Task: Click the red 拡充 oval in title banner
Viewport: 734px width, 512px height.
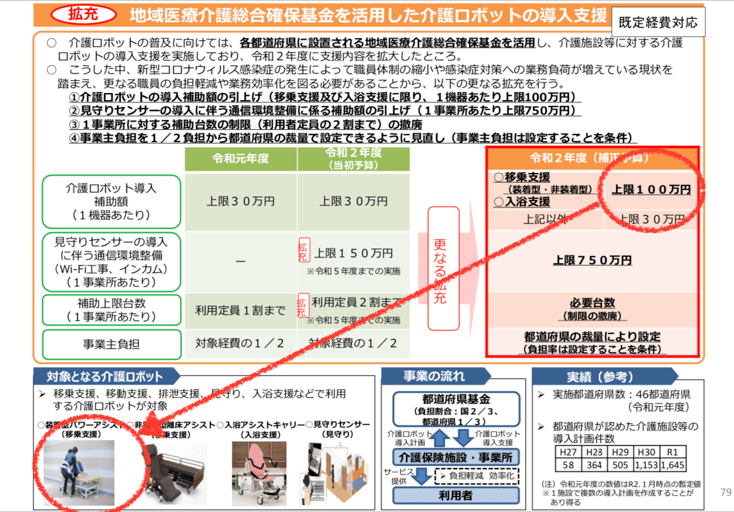Action: click(x=83, y=14)
